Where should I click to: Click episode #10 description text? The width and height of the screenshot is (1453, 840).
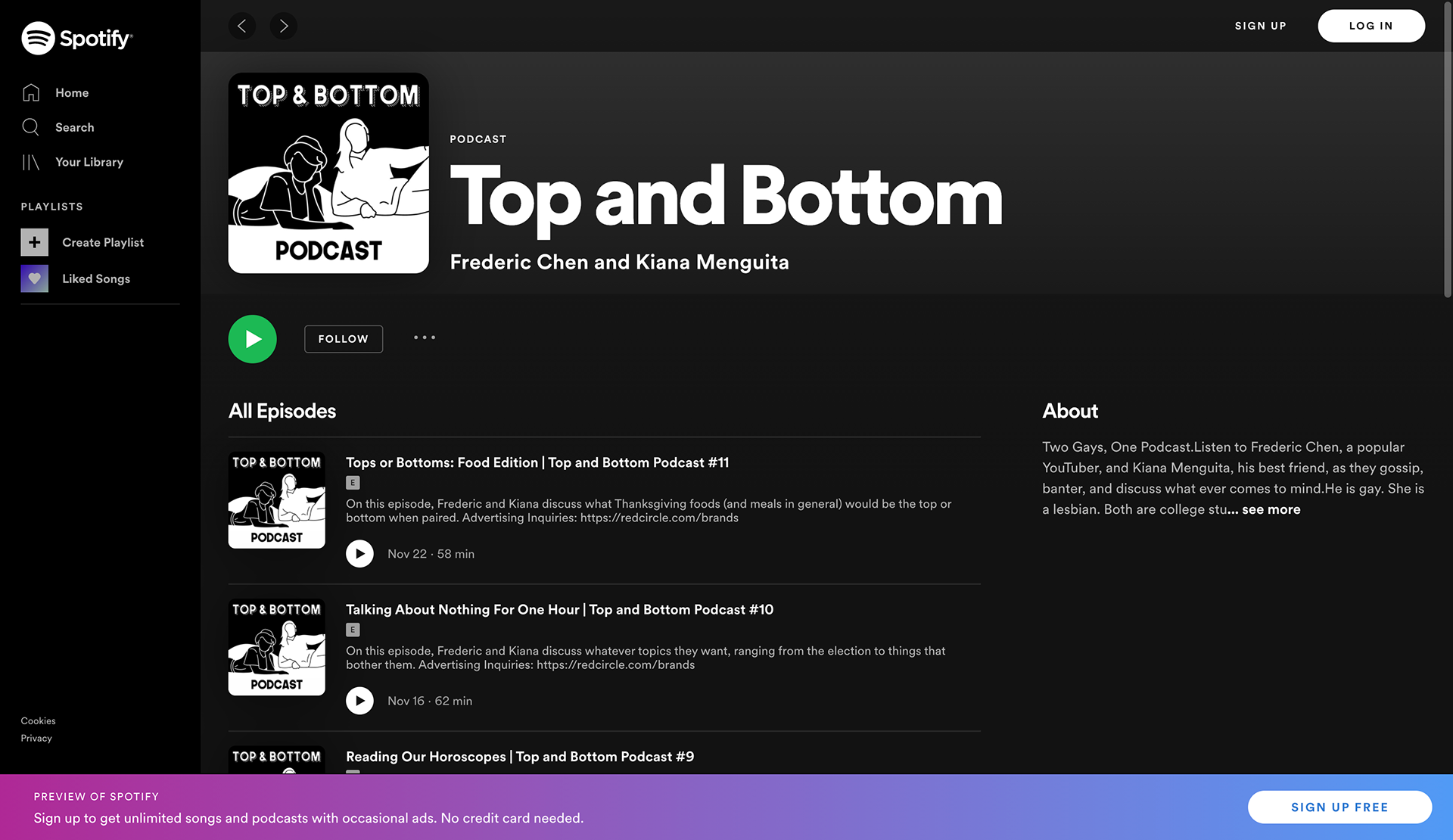click(646, 658)
